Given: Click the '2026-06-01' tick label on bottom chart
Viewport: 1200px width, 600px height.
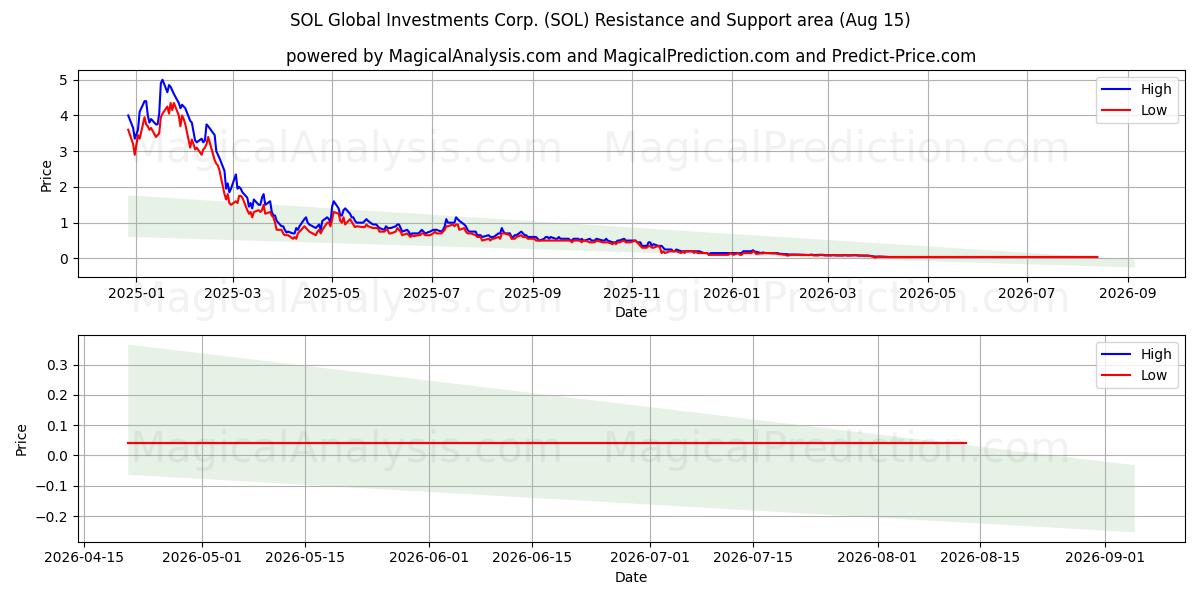Looking at the screenshot, I should coord(429,558).
